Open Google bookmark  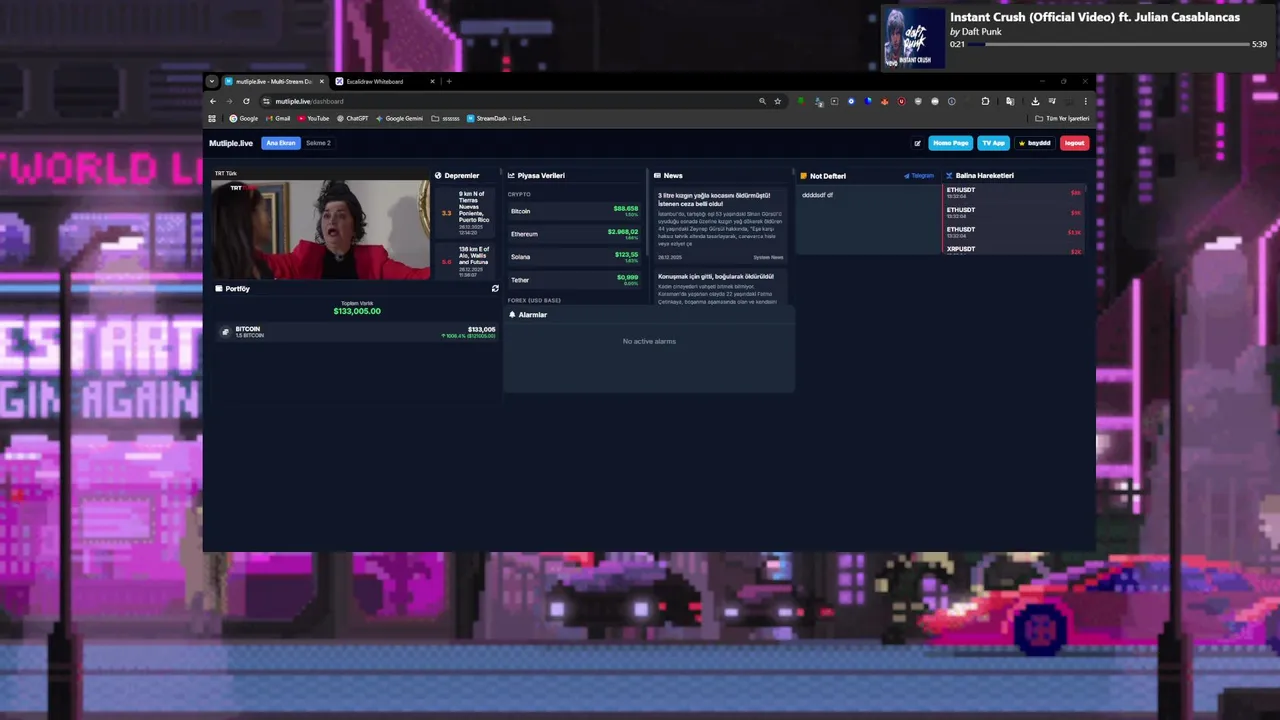pyautogui.click(x=244, y=118)
